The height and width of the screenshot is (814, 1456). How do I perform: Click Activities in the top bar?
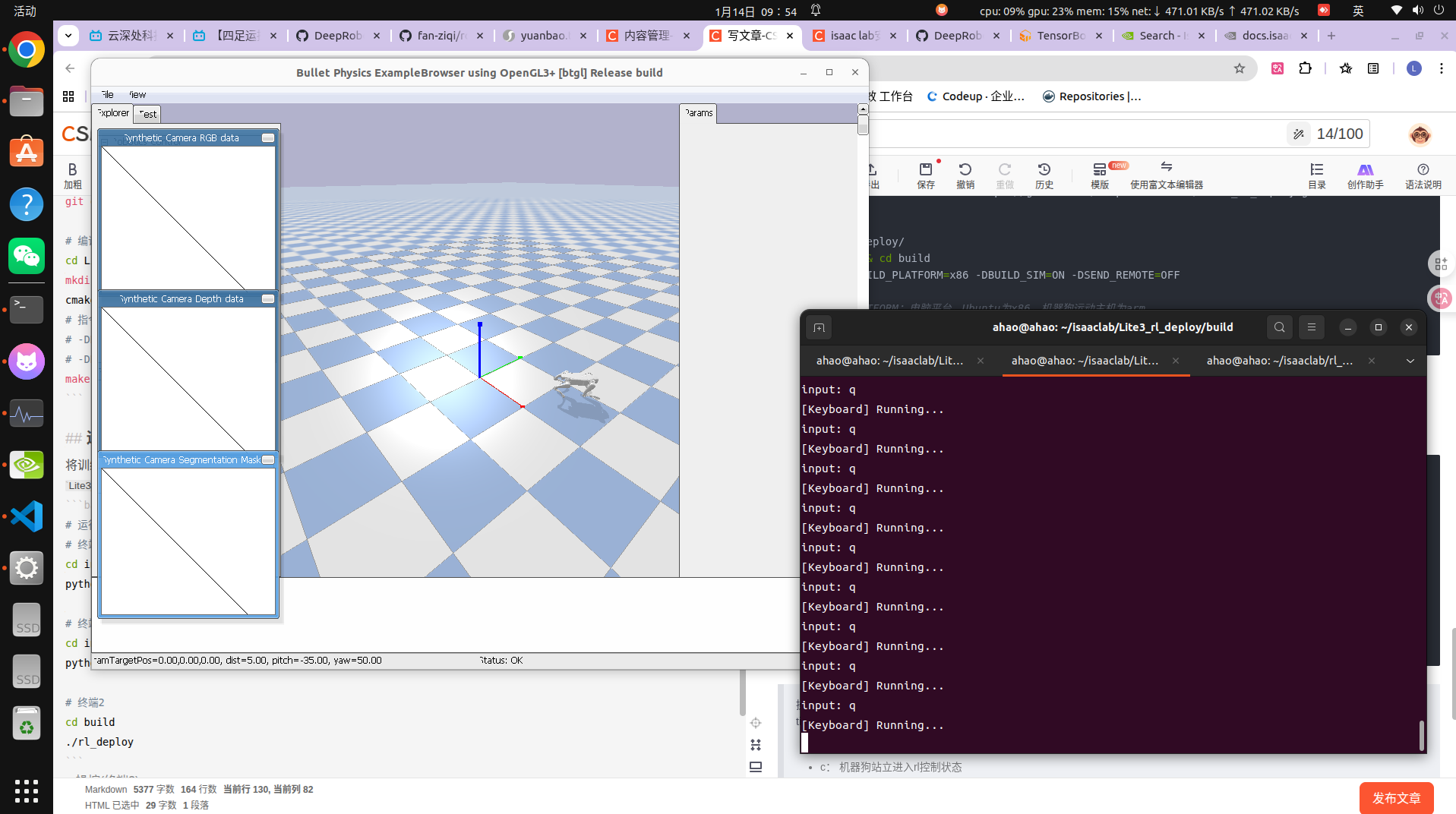[x=25, y=11]
